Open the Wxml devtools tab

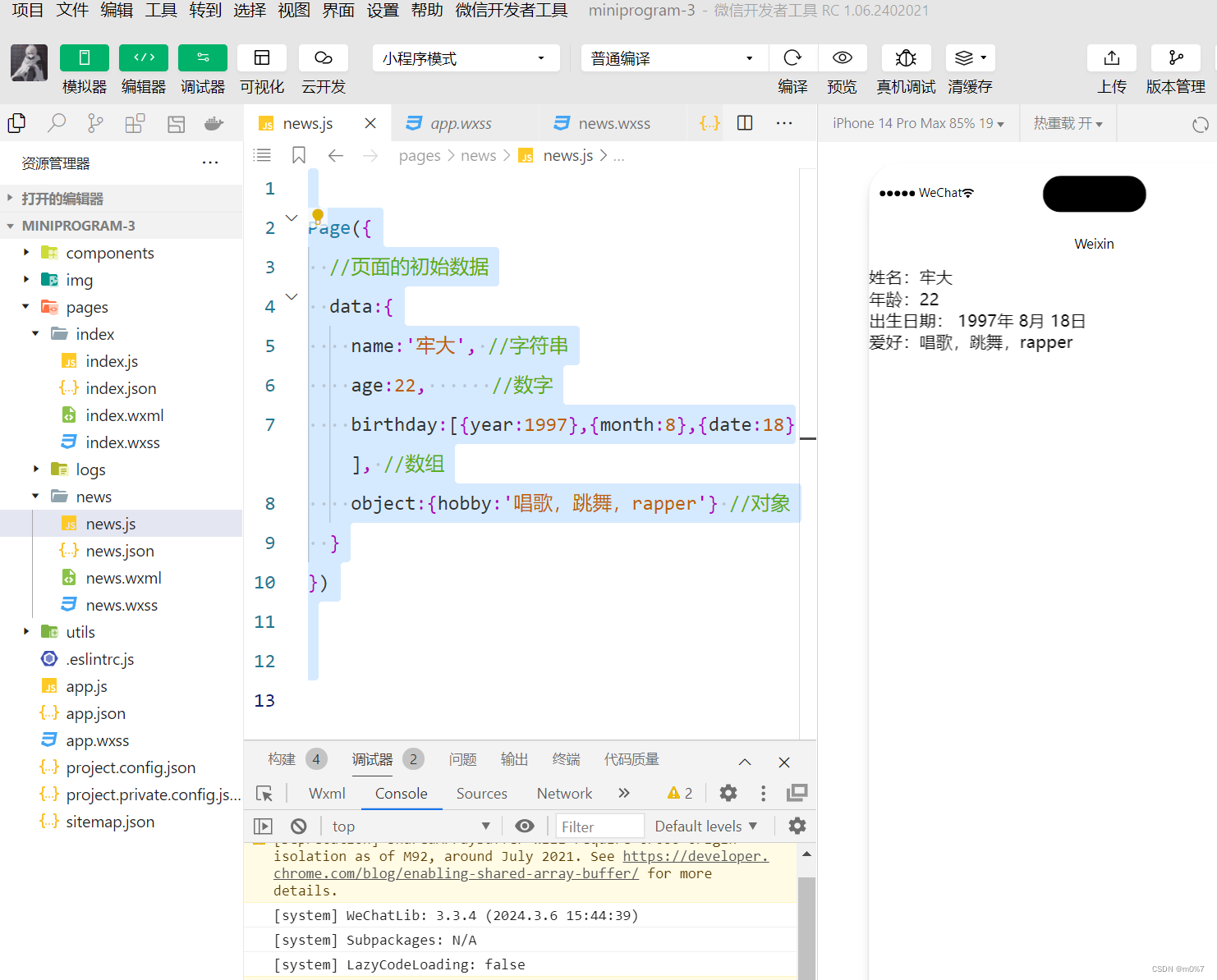click(x=327, y=794)
